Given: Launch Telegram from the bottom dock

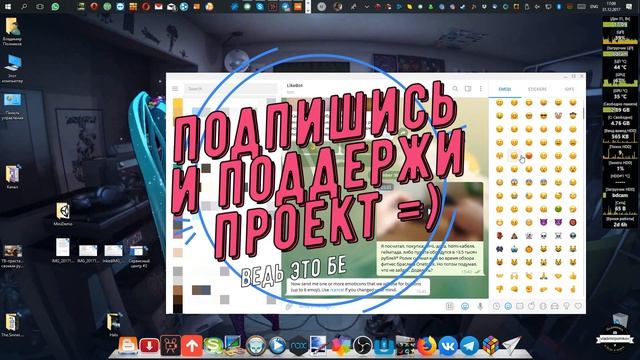Looking at the screenshot, I should pos(469,345).
